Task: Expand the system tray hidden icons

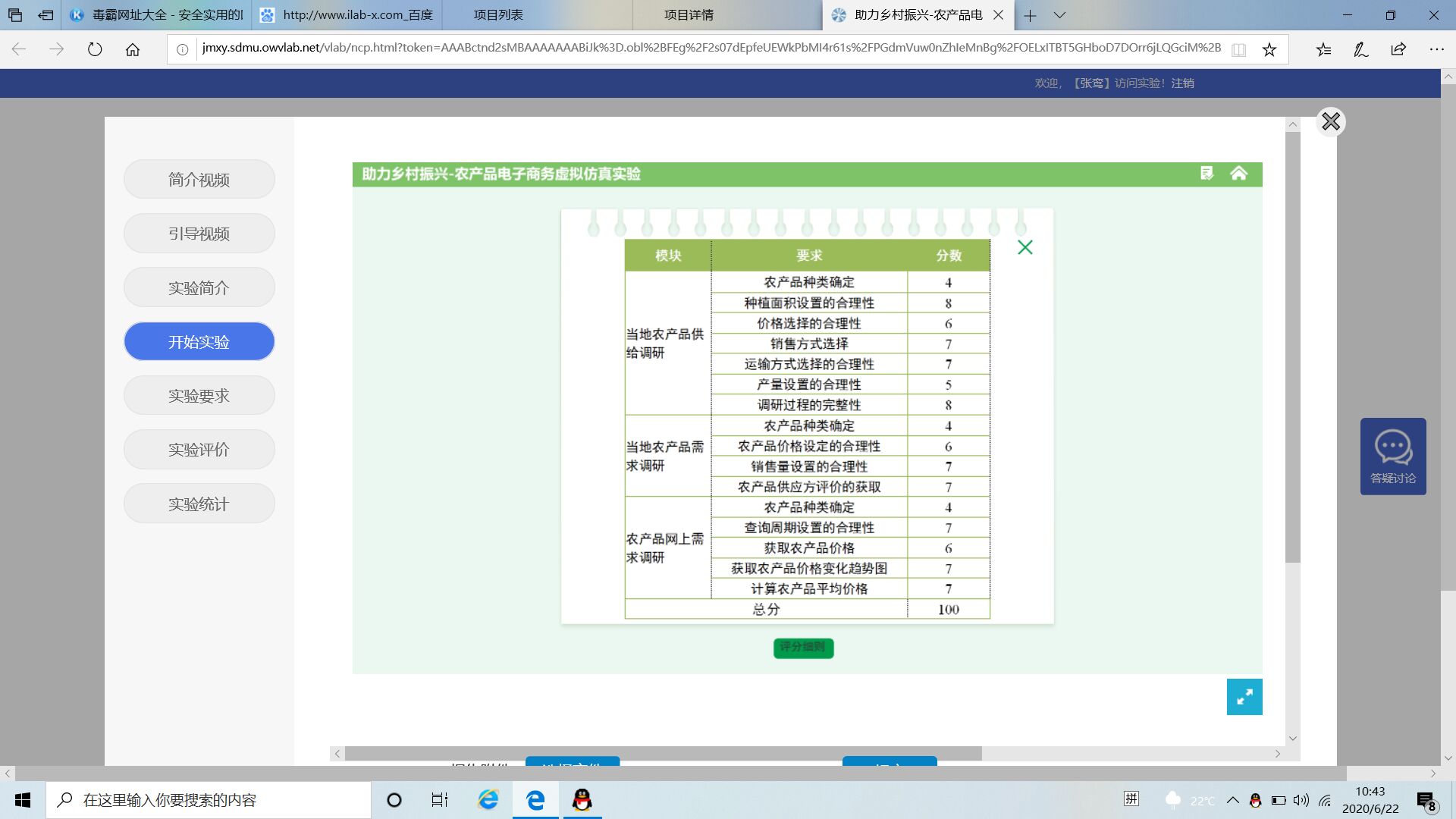Action: click(x=1232, y=800)
